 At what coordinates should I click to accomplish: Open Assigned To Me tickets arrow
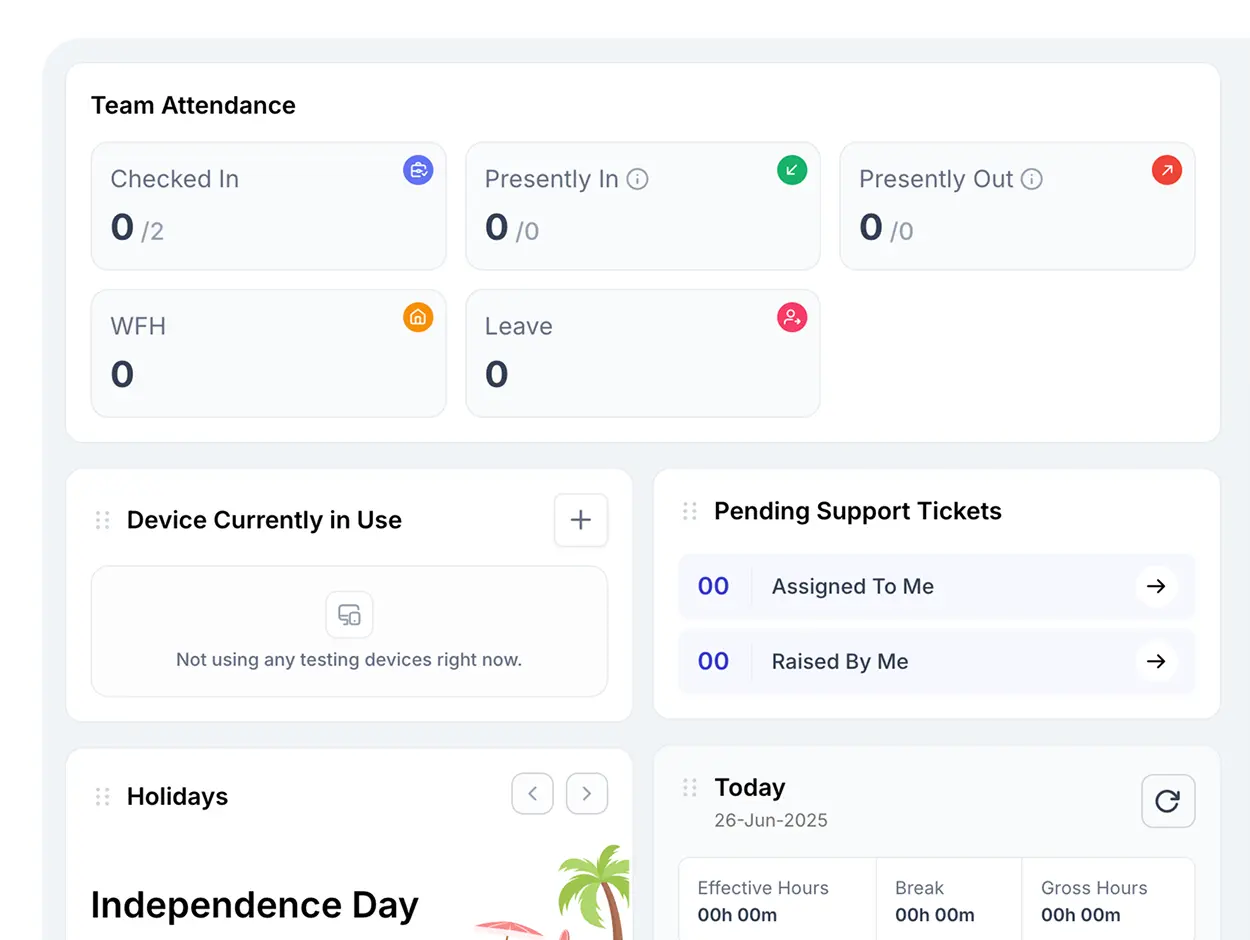(1156, 586)
